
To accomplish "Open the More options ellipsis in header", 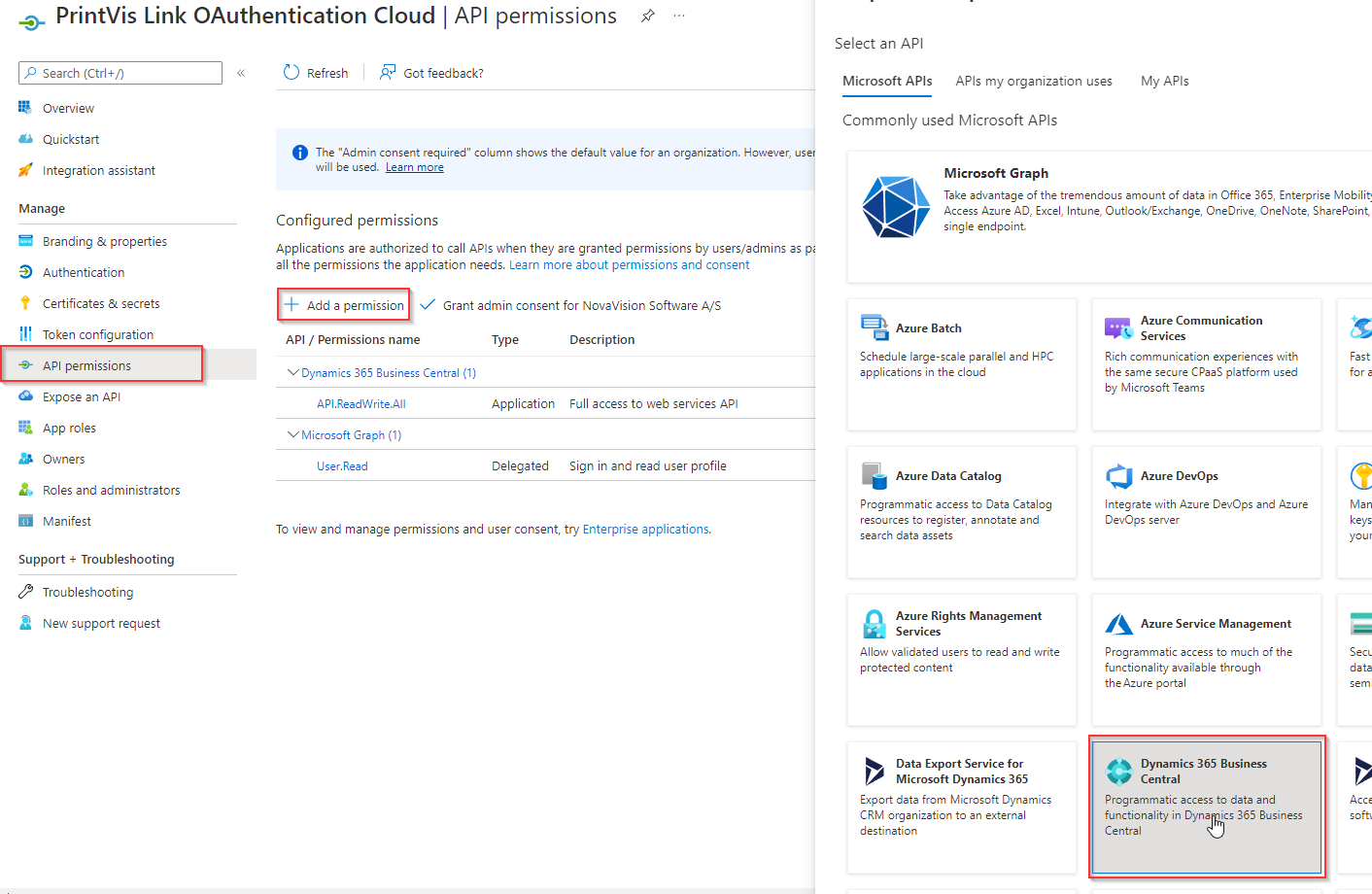I will (679, 17).
